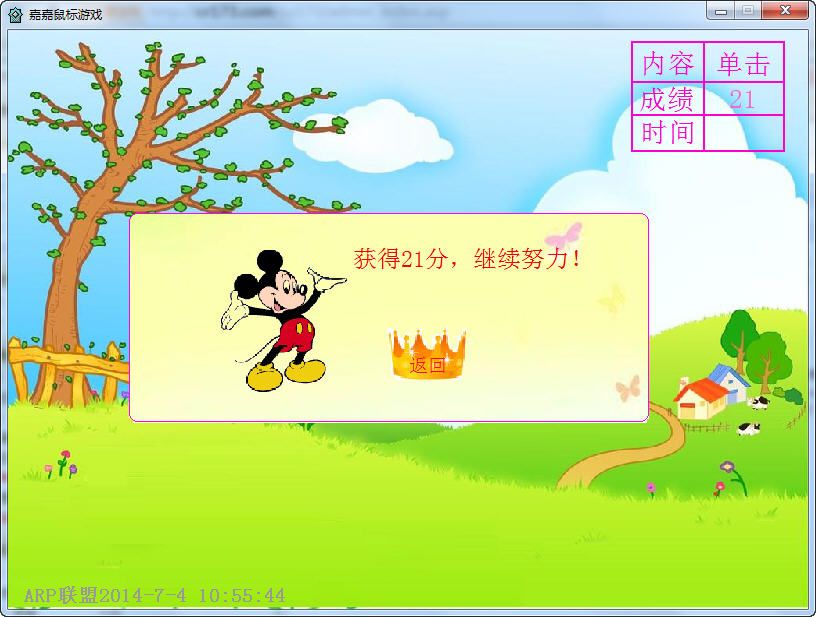Minimize the 嘉嘉鼠标游戏 window

(x=721, y=11)
